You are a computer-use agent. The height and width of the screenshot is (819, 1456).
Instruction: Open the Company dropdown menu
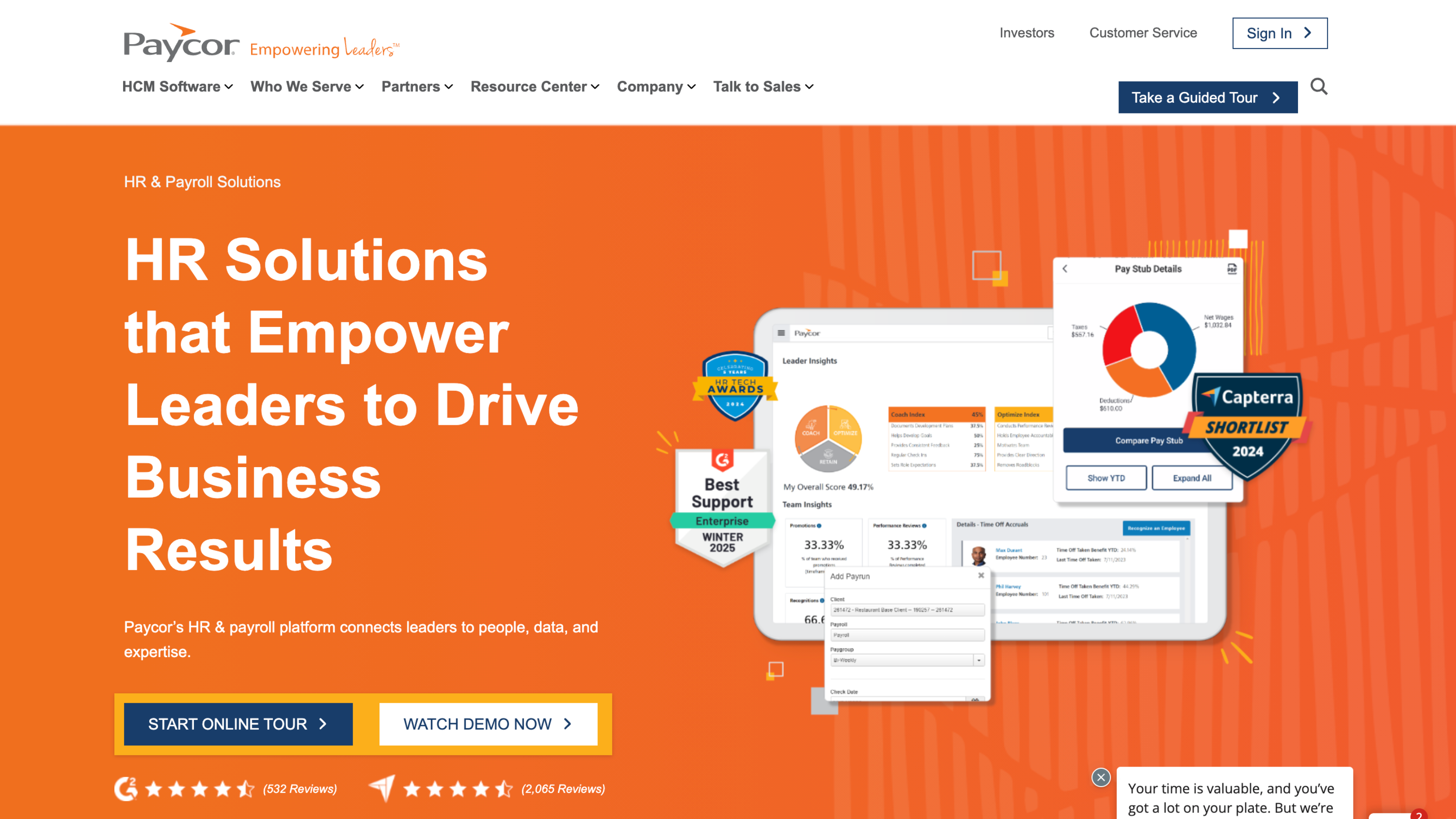point(654,86)
